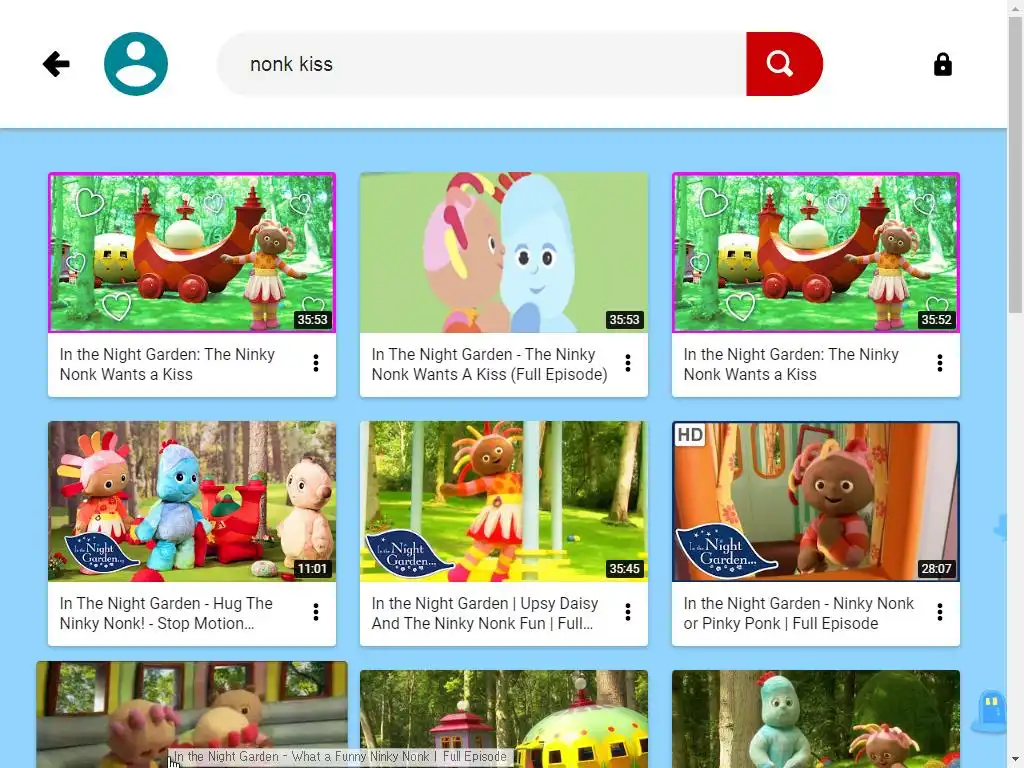Open options for 'Upsy Daisy And The Ninky Nonk Fun'
Screen dimensions: 1024x768
coord(628,612)
